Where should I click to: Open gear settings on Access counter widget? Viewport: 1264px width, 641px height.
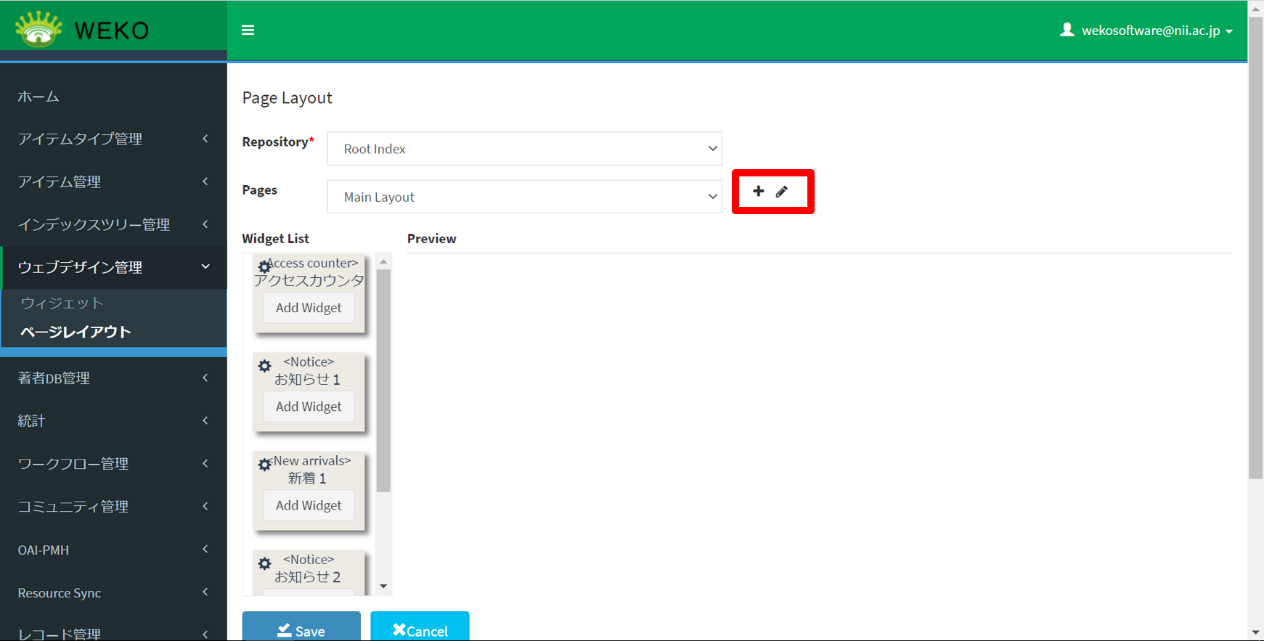[264, 267]
